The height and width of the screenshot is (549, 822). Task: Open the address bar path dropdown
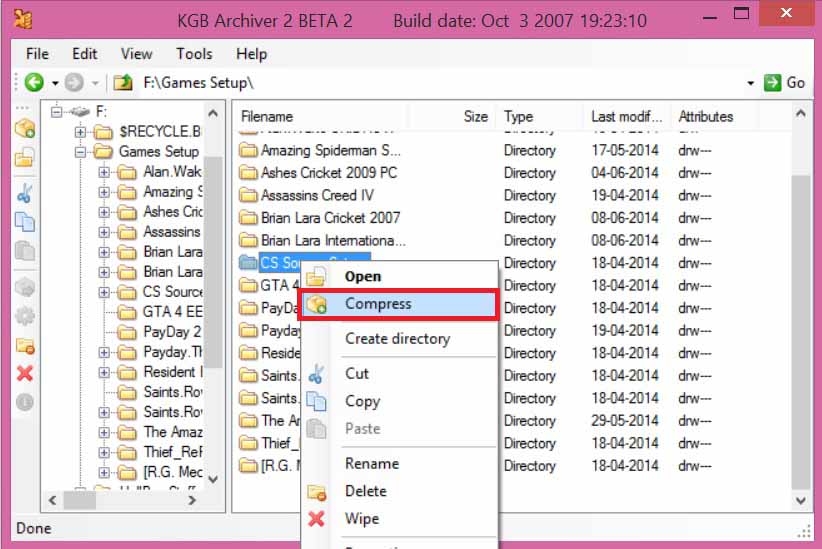click(750, 83)
